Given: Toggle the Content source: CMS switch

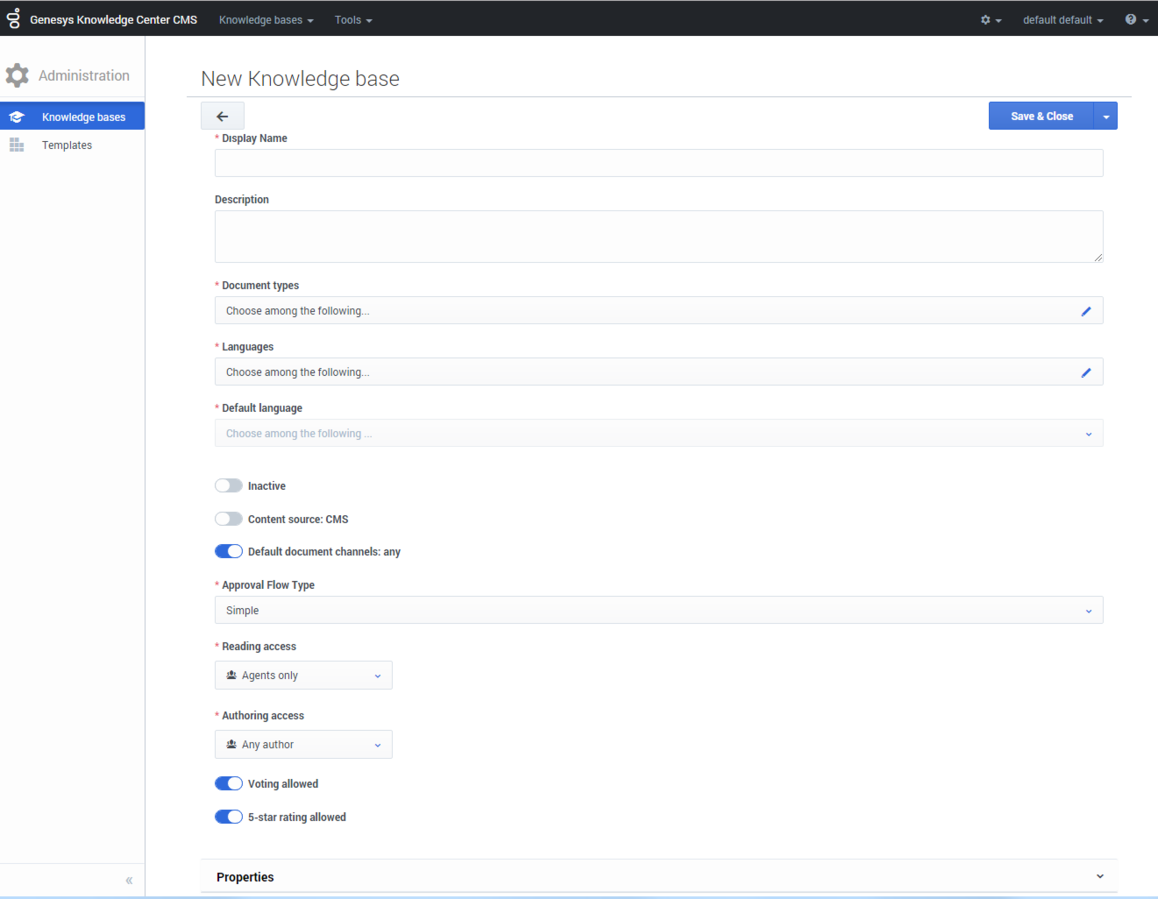Looking at the screenshot, I should click(x=228, y=519).
